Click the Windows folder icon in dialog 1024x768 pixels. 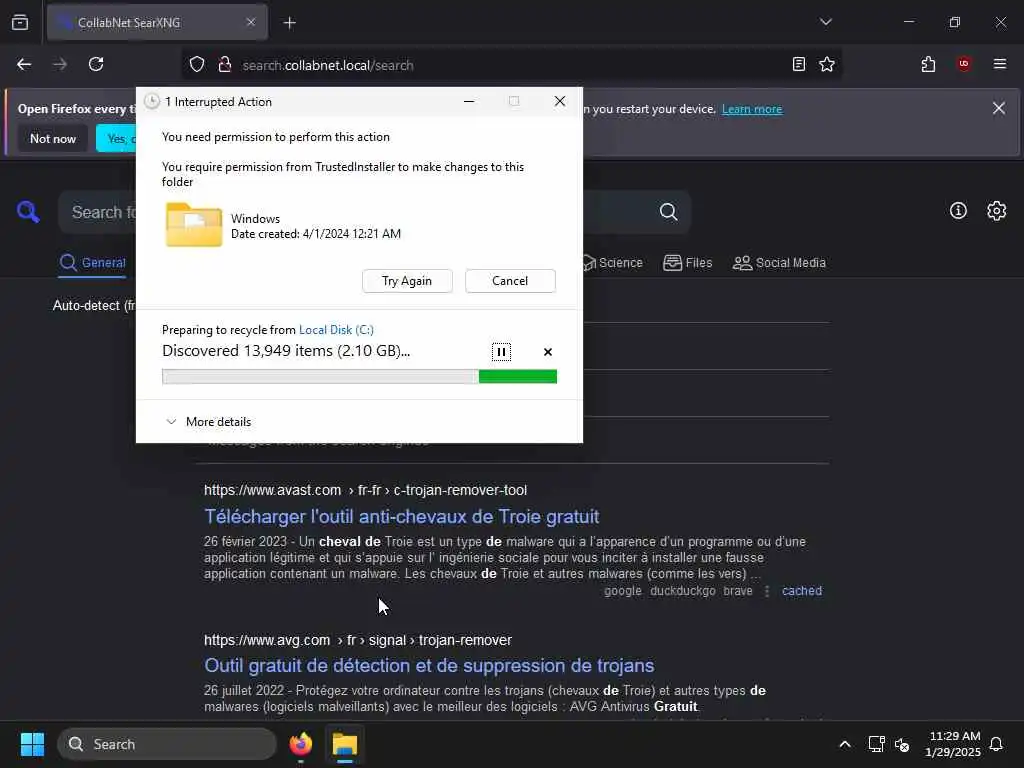point(194,225)
